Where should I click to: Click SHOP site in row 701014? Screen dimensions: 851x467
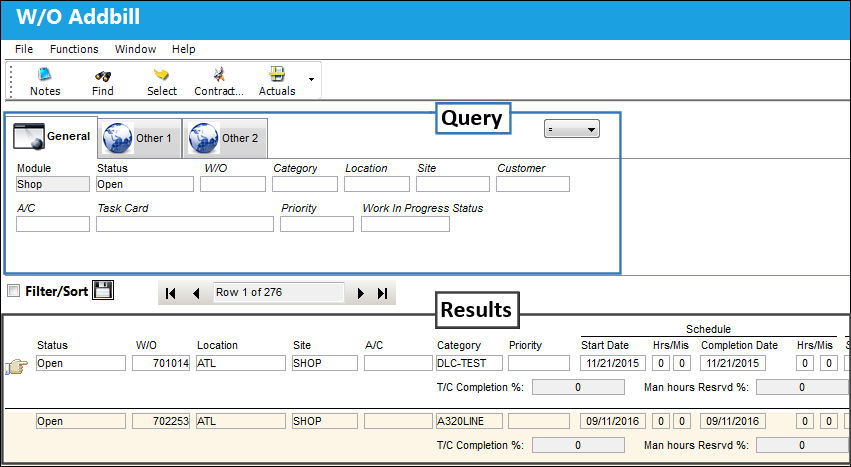(x=325, y=363)
